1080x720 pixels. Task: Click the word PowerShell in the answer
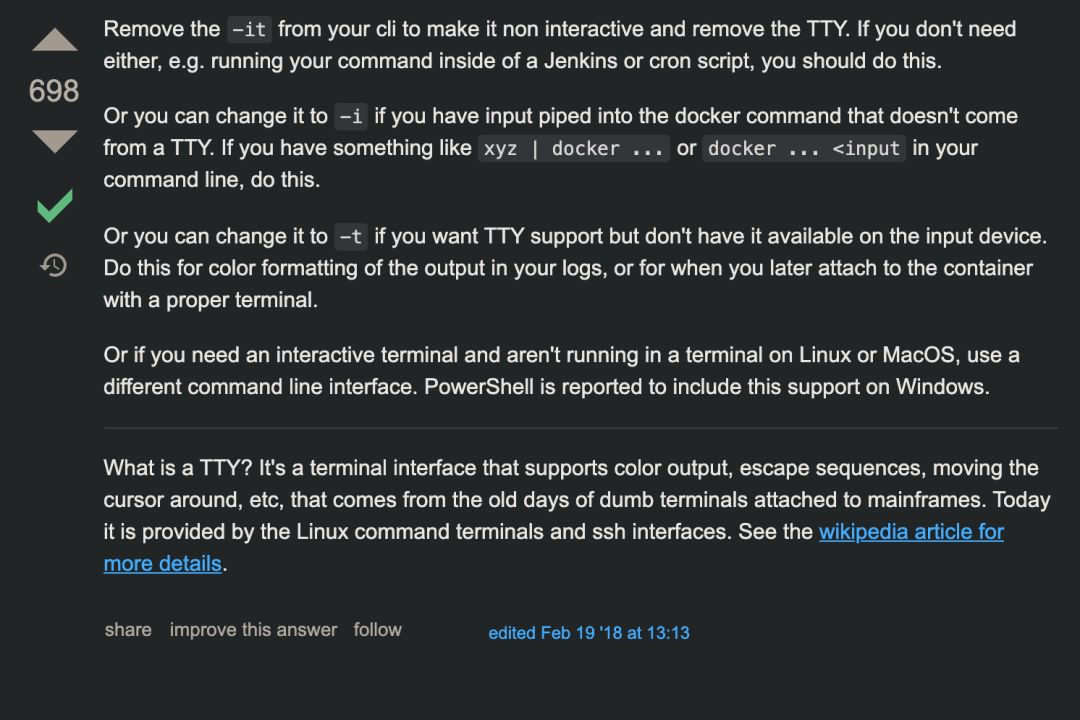click(480, 387)
